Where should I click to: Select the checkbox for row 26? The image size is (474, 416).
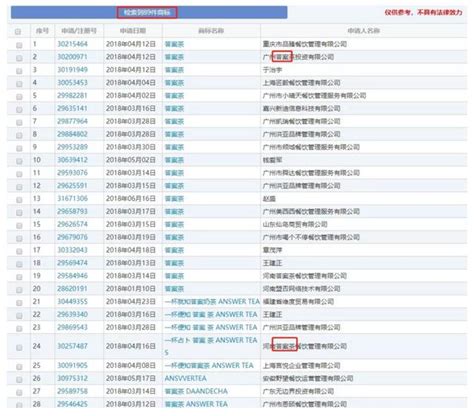[19, 379]
